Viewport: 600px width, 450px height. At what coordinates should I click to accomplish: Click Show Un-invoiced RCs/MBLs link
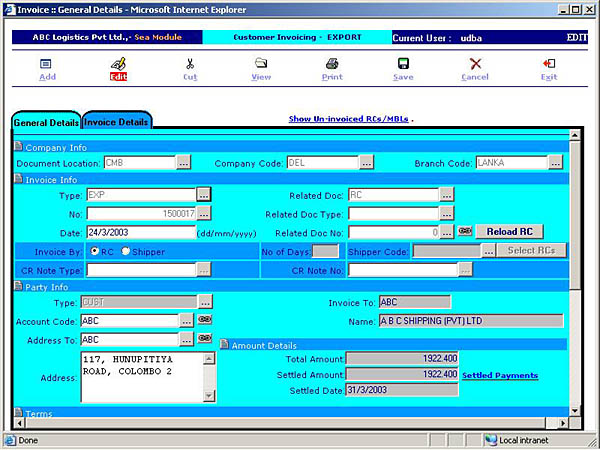click(348, 119)
